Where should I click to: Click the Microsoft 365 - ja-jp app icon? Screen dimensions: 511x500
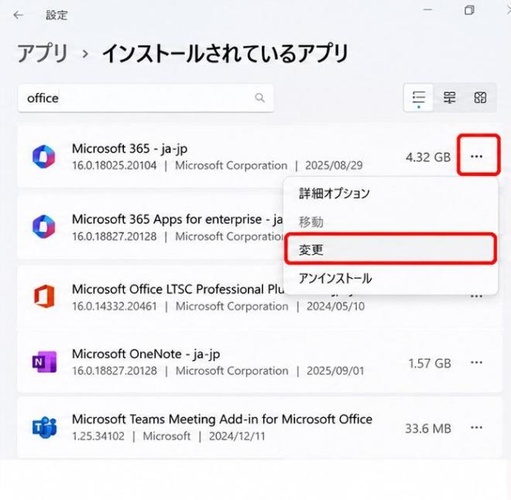44,156
